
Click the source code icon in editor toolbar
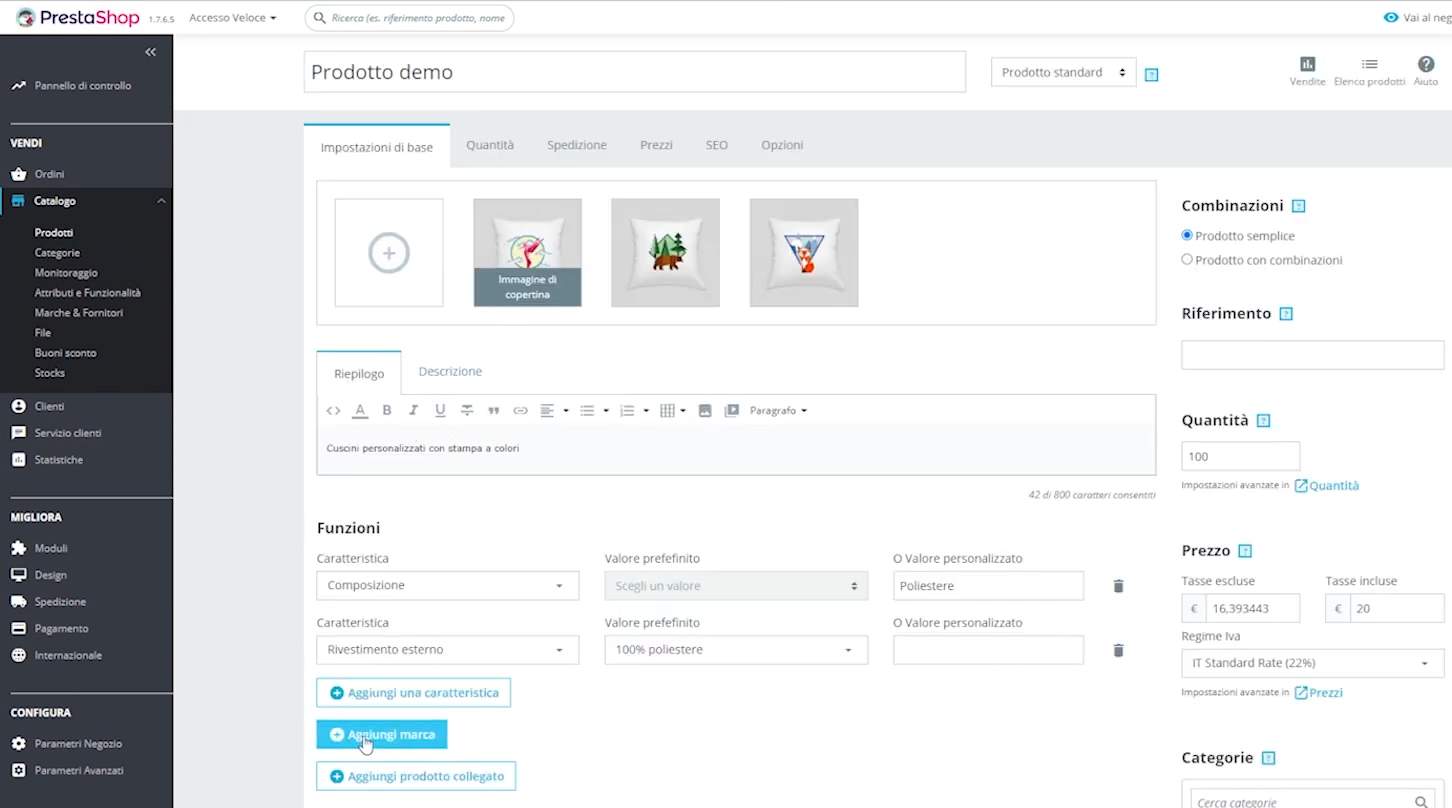[333, 410]
